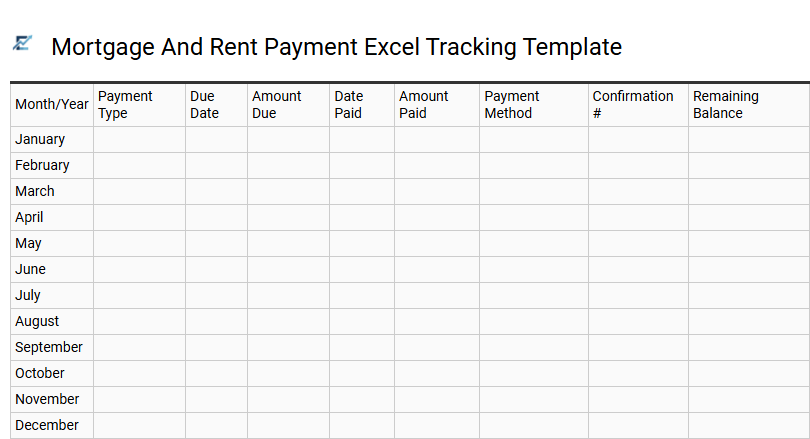Click the August Remaining Balance cell
Screen dimensions: 810x439
tap(750, 321)
